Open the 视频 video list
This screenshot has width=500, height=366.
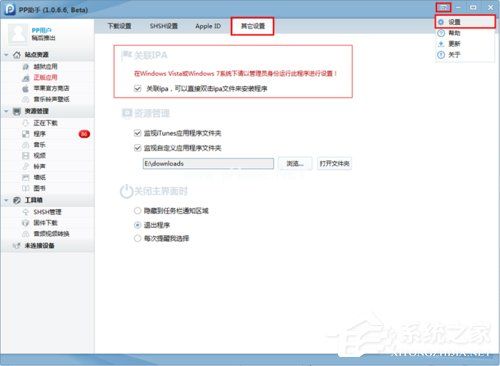click(x=39, y=156)
